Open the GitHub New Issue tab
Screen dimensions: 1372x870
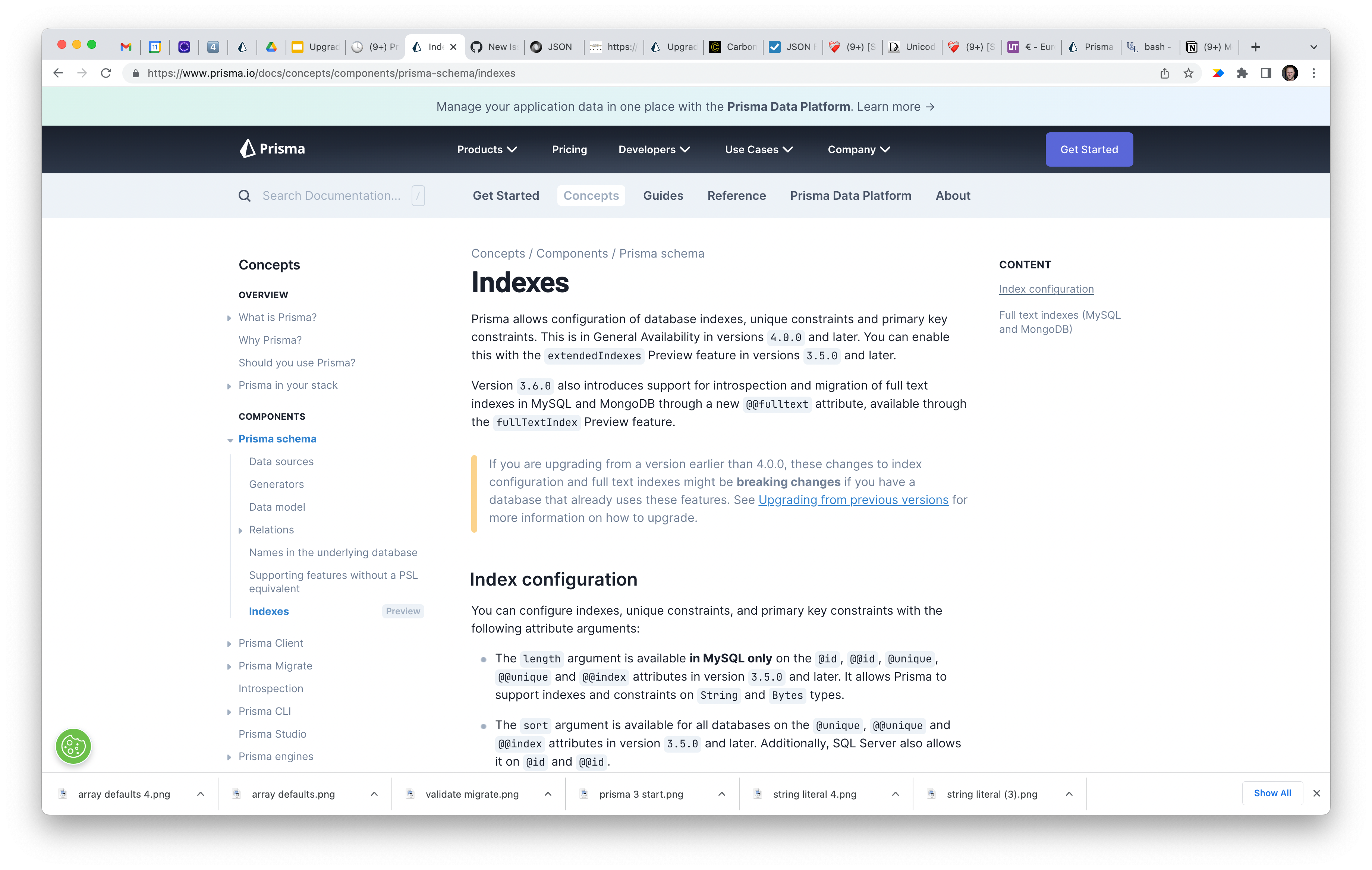494,47
